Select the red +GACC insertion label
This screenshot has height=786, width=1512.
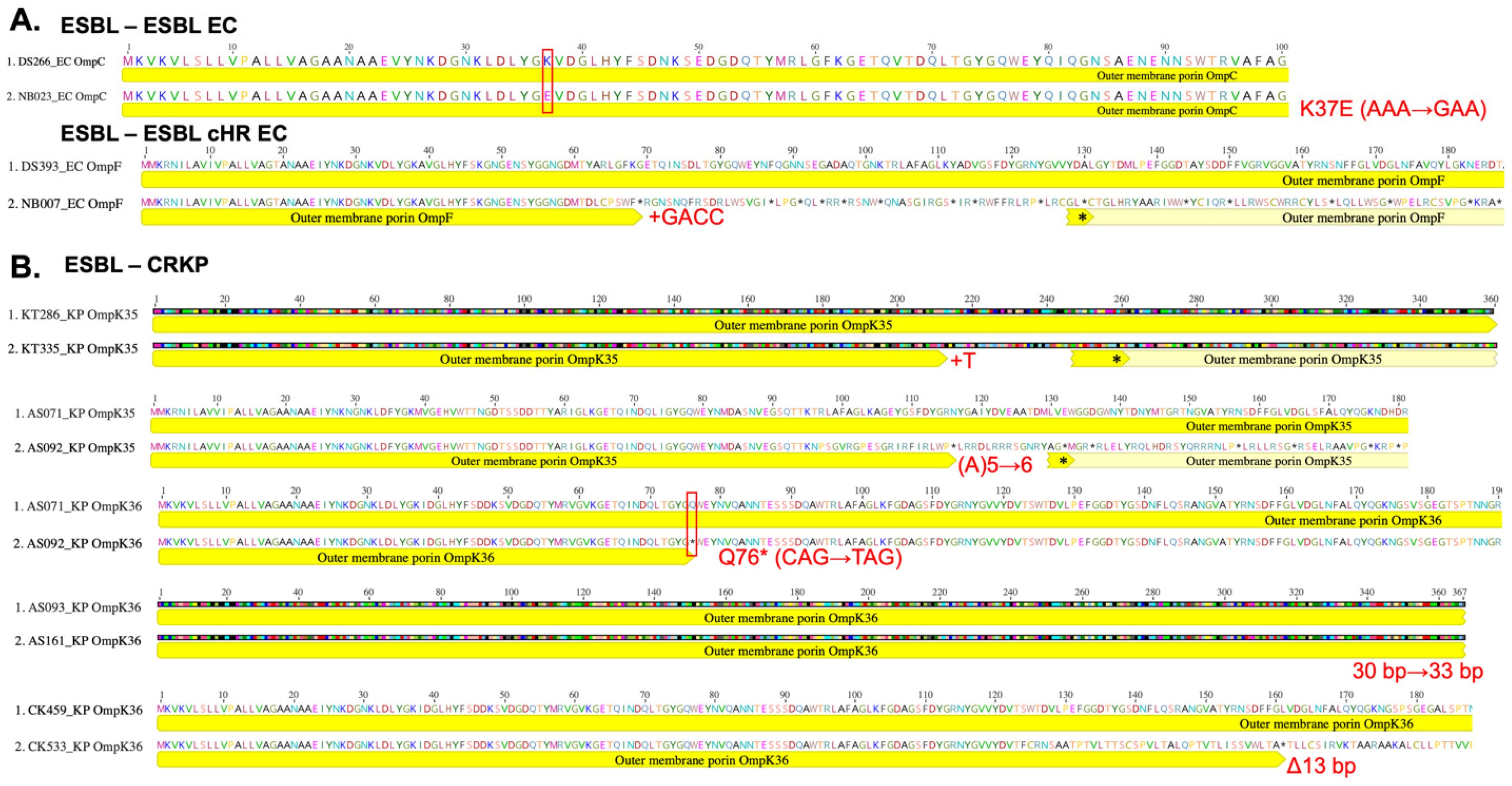tap(686, 217)
